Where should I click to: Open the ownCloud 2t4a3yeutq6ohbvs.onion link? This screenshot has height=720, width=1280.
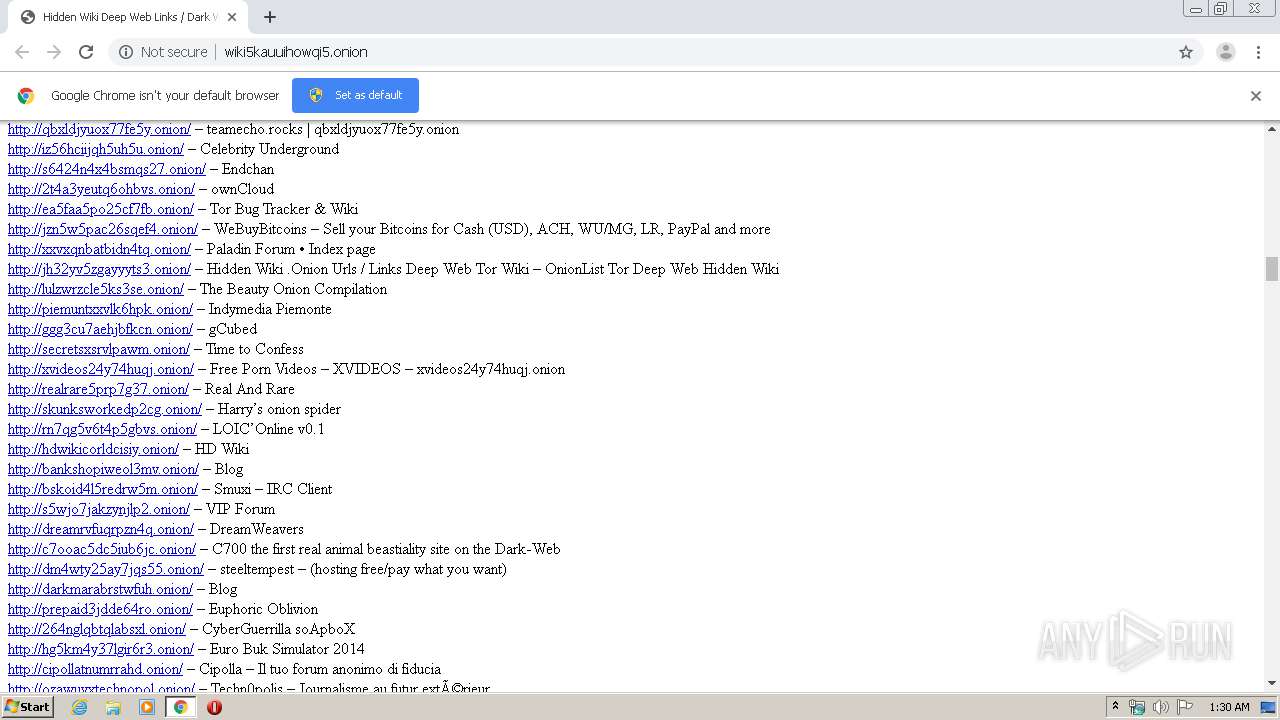[101, 189]
